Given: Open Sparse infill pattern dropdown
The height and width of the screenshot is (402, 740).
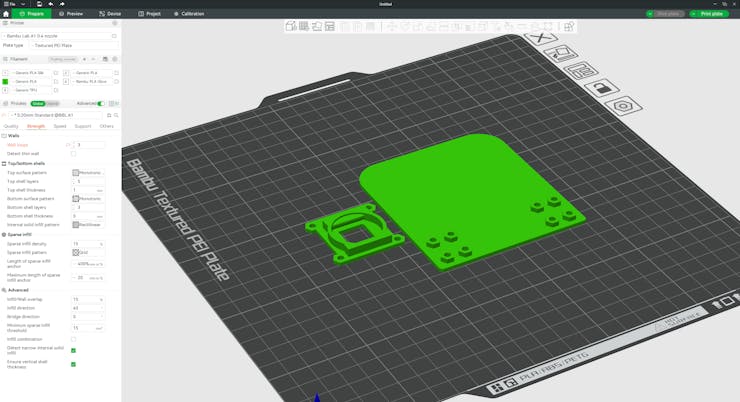Looking at the screenshot, I should point(88,253).
